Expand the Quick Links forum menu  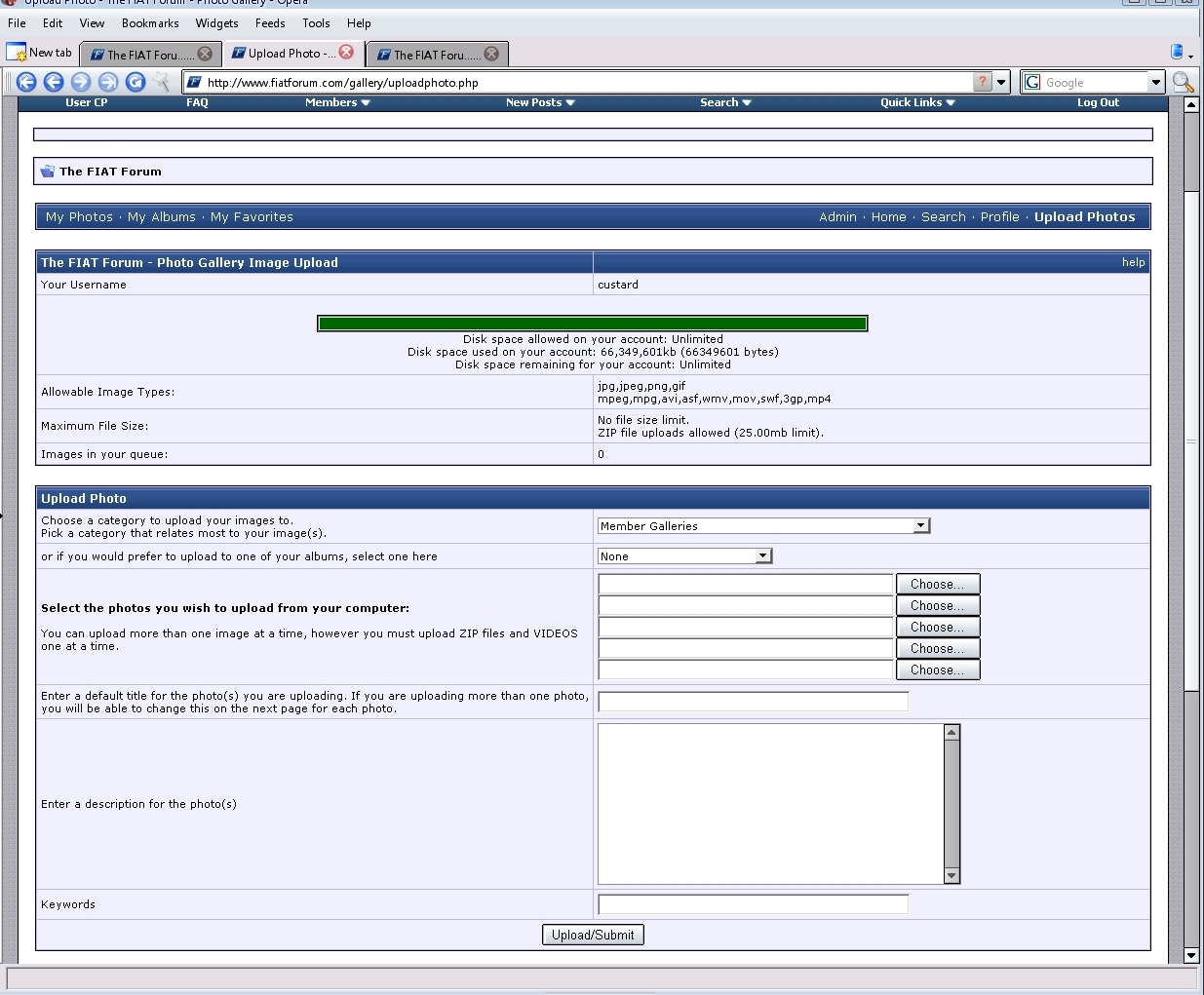(917, 102)
